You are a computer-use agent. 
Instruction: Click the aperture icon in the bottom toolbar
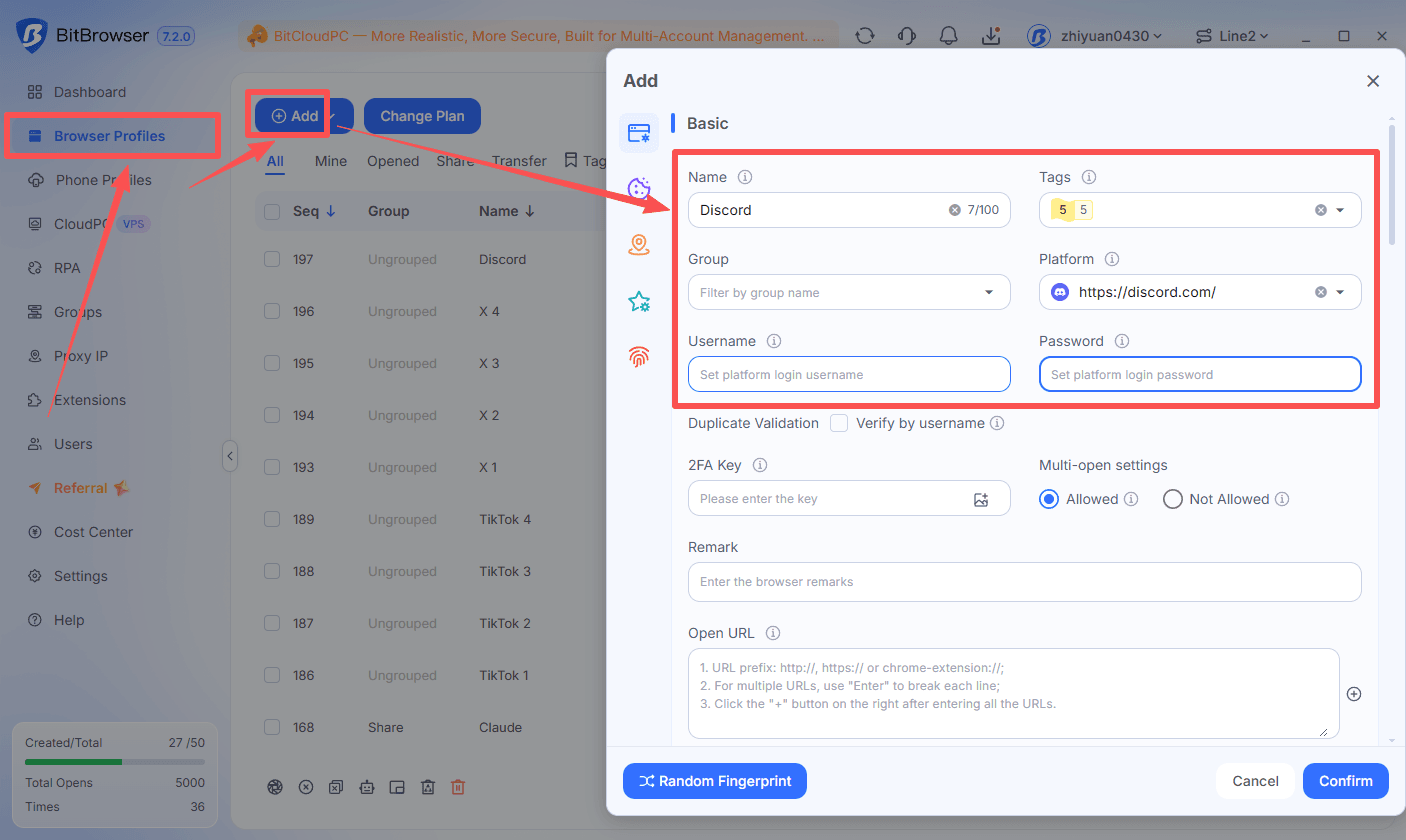click(275, 787)
